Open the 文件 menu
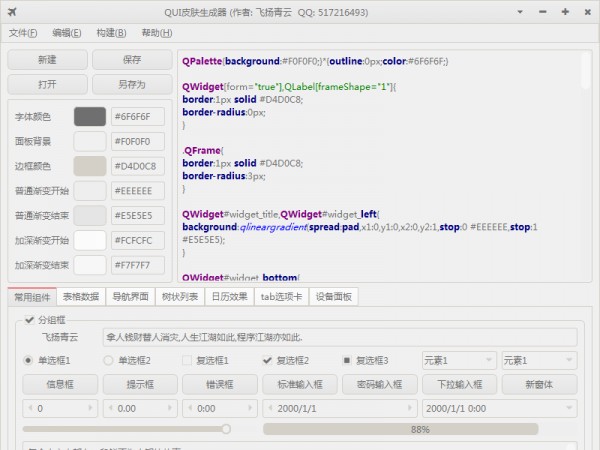This screenshot has height=450, width=600. coord(22,33)
